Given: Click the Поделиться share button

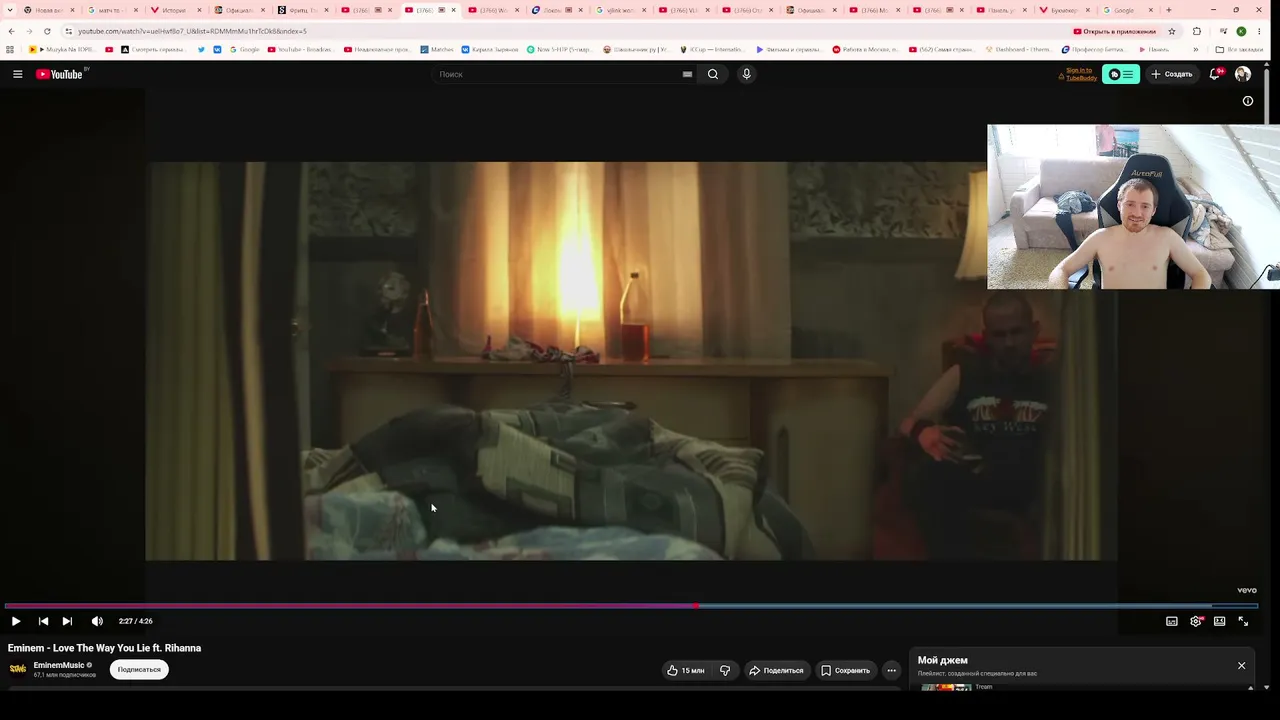Looking at the screenshot, I should (x=776, y=670).
